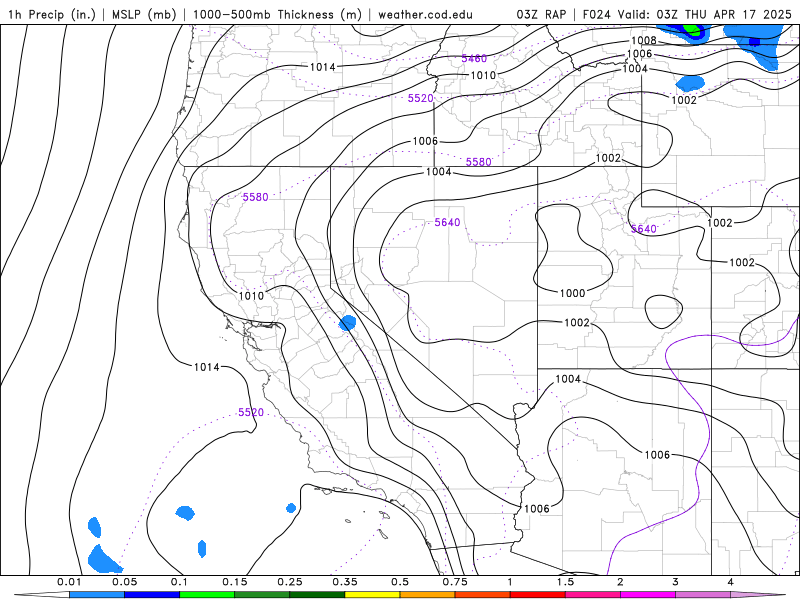Viewport: 800px width, 600px height.
Task: Click the '1000' low-pressure isobar label
Action: pos(572,293)
